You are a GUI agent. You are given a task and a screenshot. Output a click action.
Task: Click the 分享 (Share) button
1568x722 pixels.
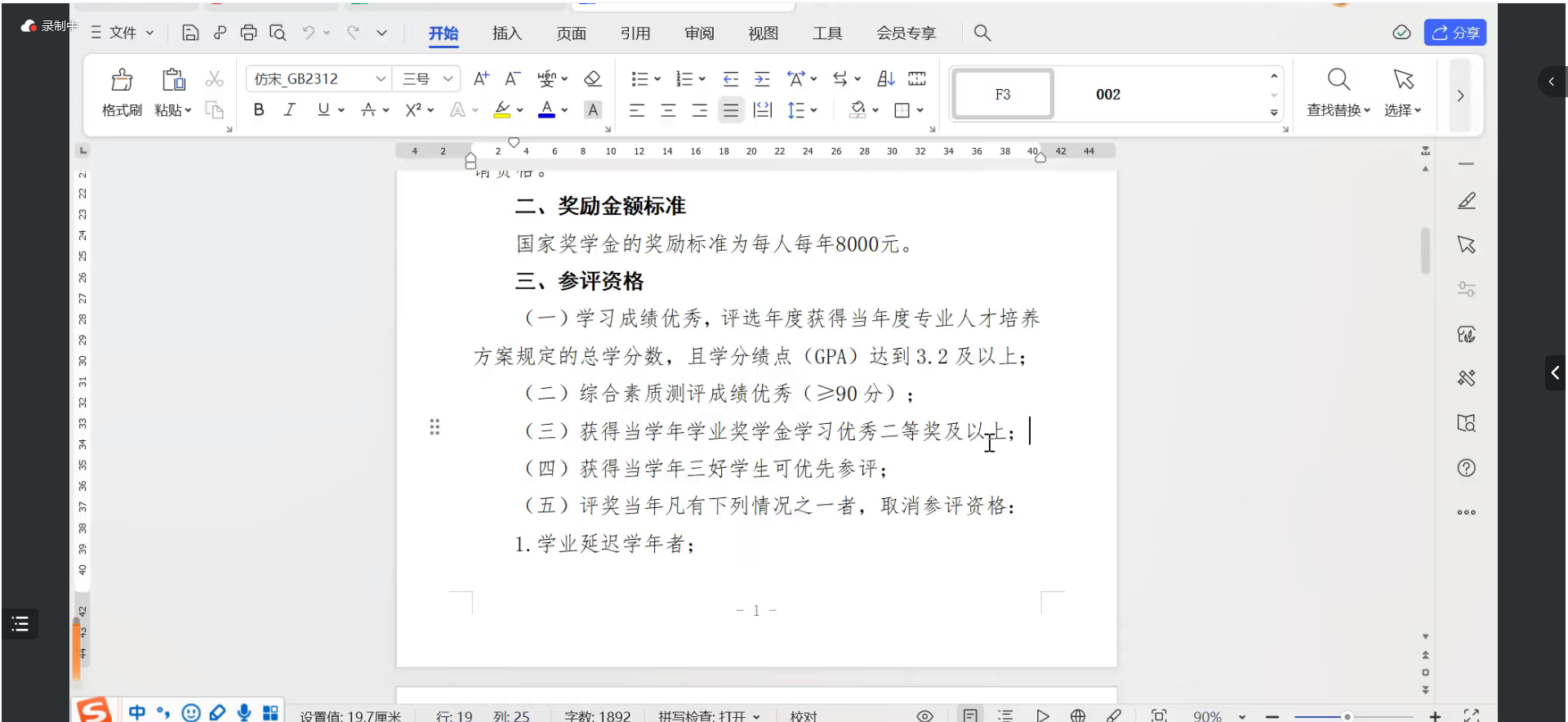[x=1454, y=33]
